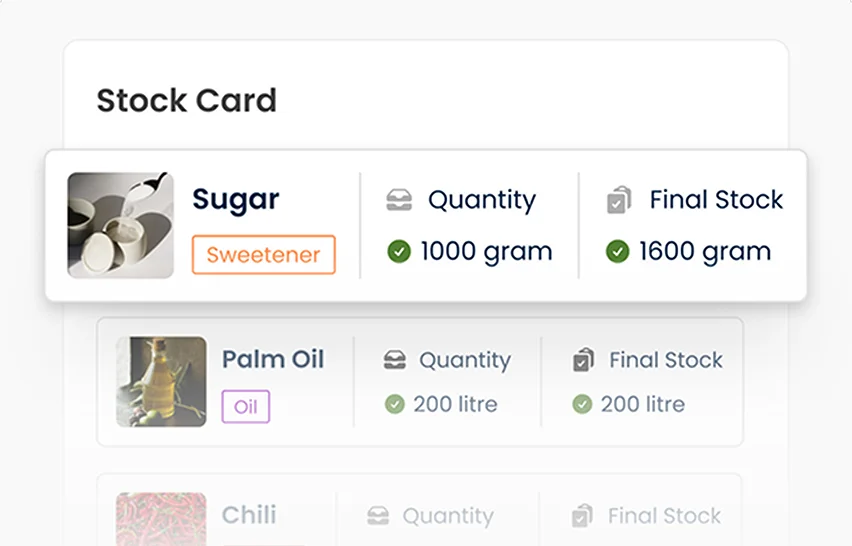Click the Chili item name

coord(249,514)
